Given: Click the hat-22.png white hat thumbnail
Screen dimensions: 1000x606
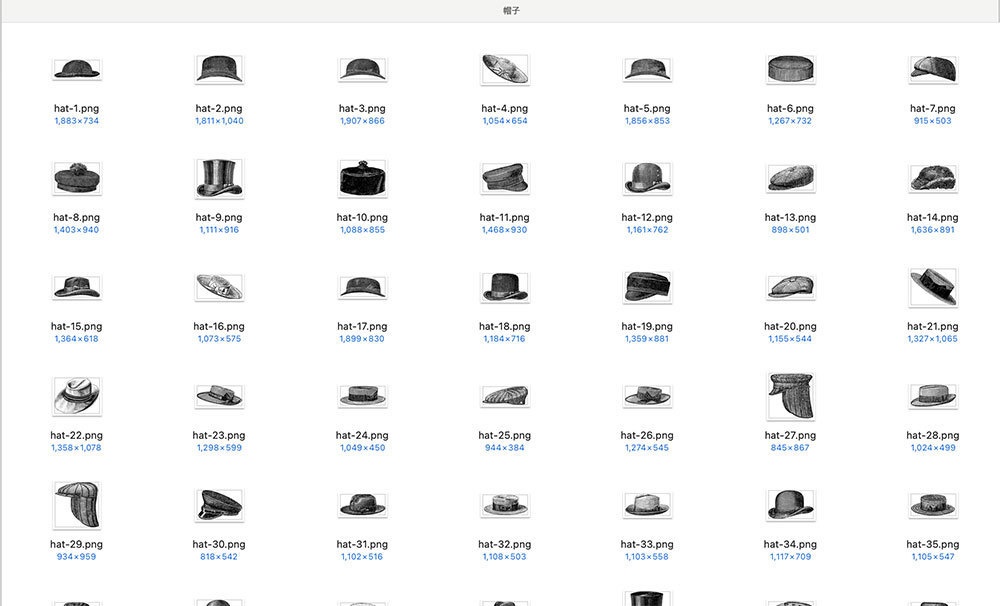Looking at the screenshot, I should pyautogui.click(x=77, y=396).
